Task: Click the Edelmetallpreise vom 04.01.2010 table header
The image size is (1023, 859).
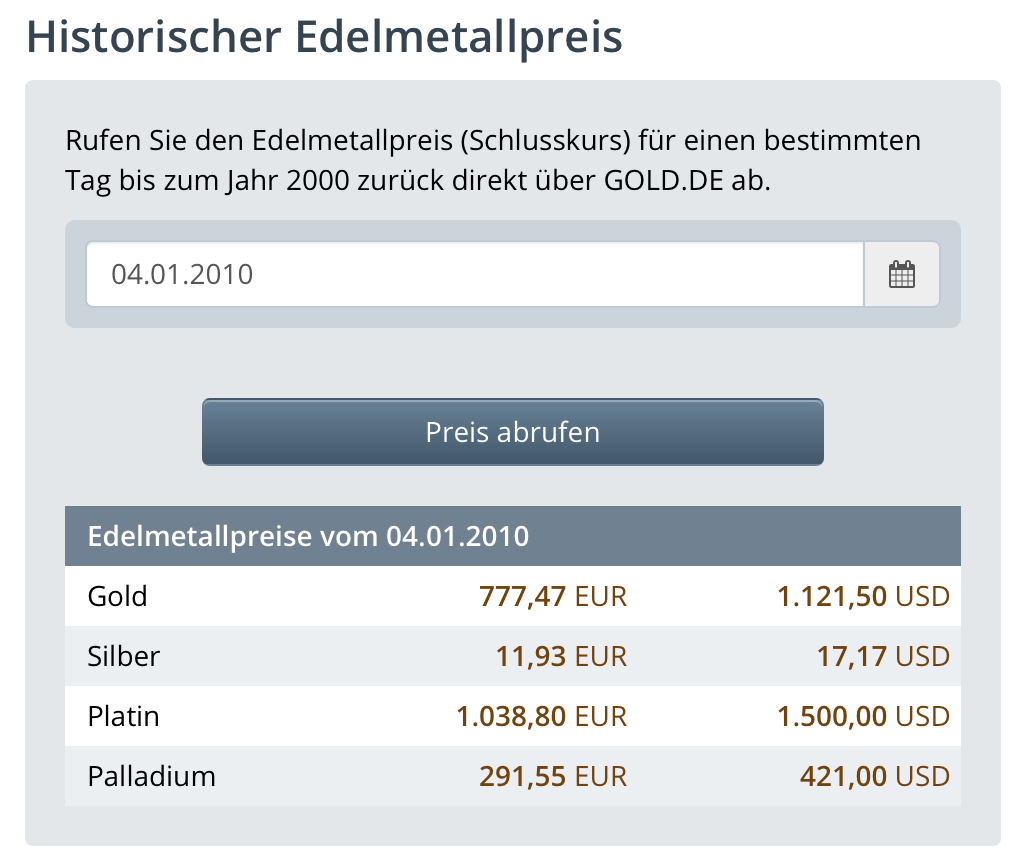Action: (308, 536)
